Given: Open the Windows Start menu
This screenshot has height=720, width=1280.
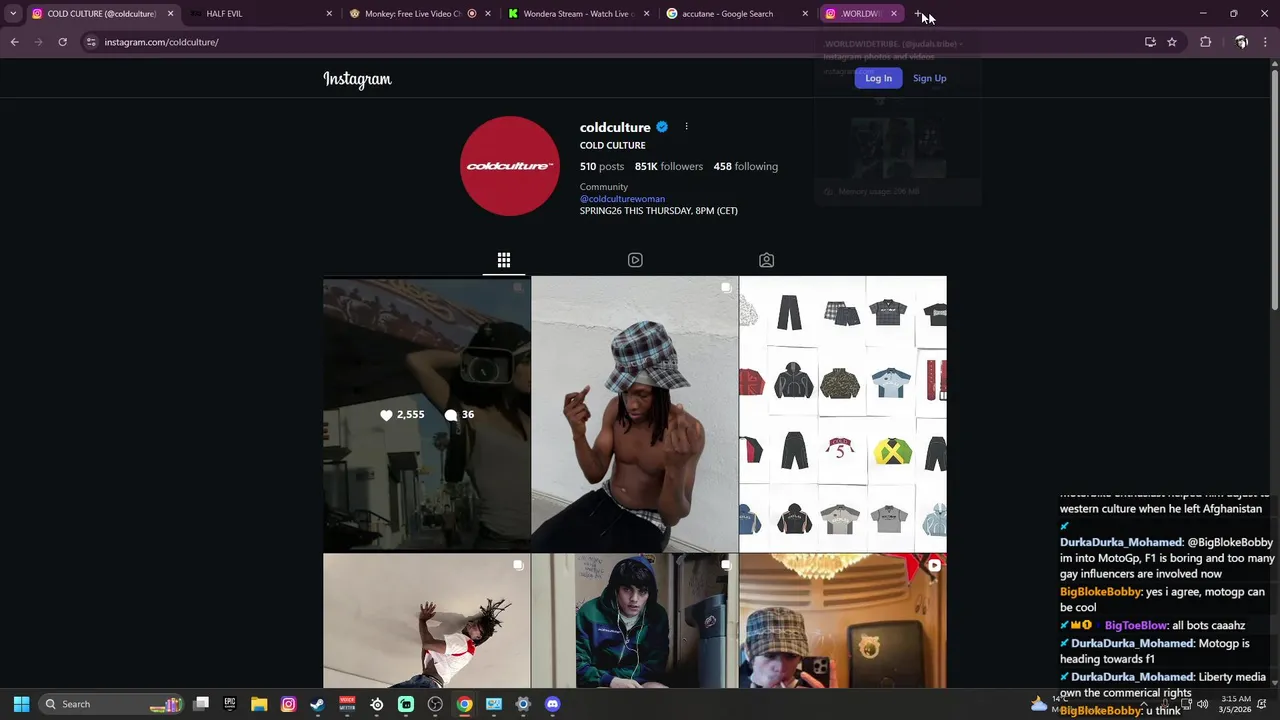Looking at the screenshot, I should coord(21,704).
